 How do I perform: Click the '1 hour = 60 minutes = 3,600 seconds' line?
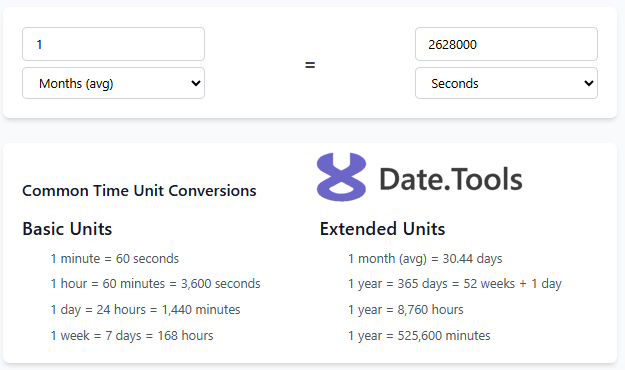click(155, 283)
